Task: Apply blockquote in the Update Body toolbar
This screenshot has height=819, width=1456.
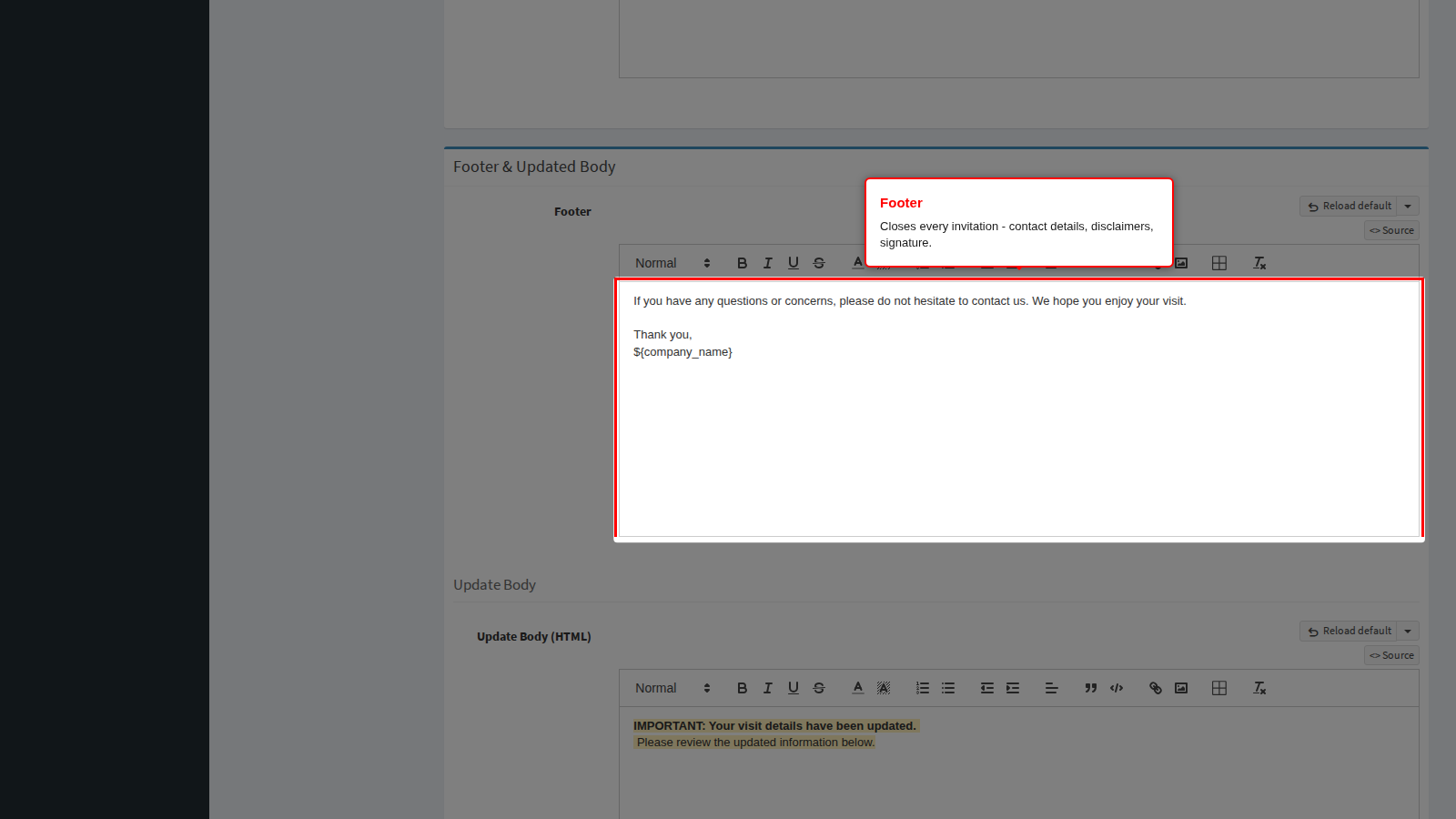Action: (x=1090, y=688)
